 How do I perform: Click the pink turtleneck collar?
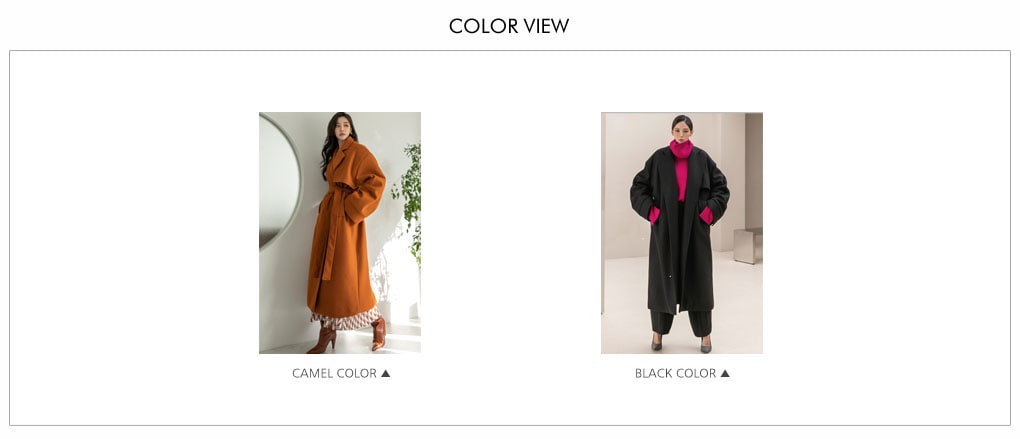(x=681, y=149)
